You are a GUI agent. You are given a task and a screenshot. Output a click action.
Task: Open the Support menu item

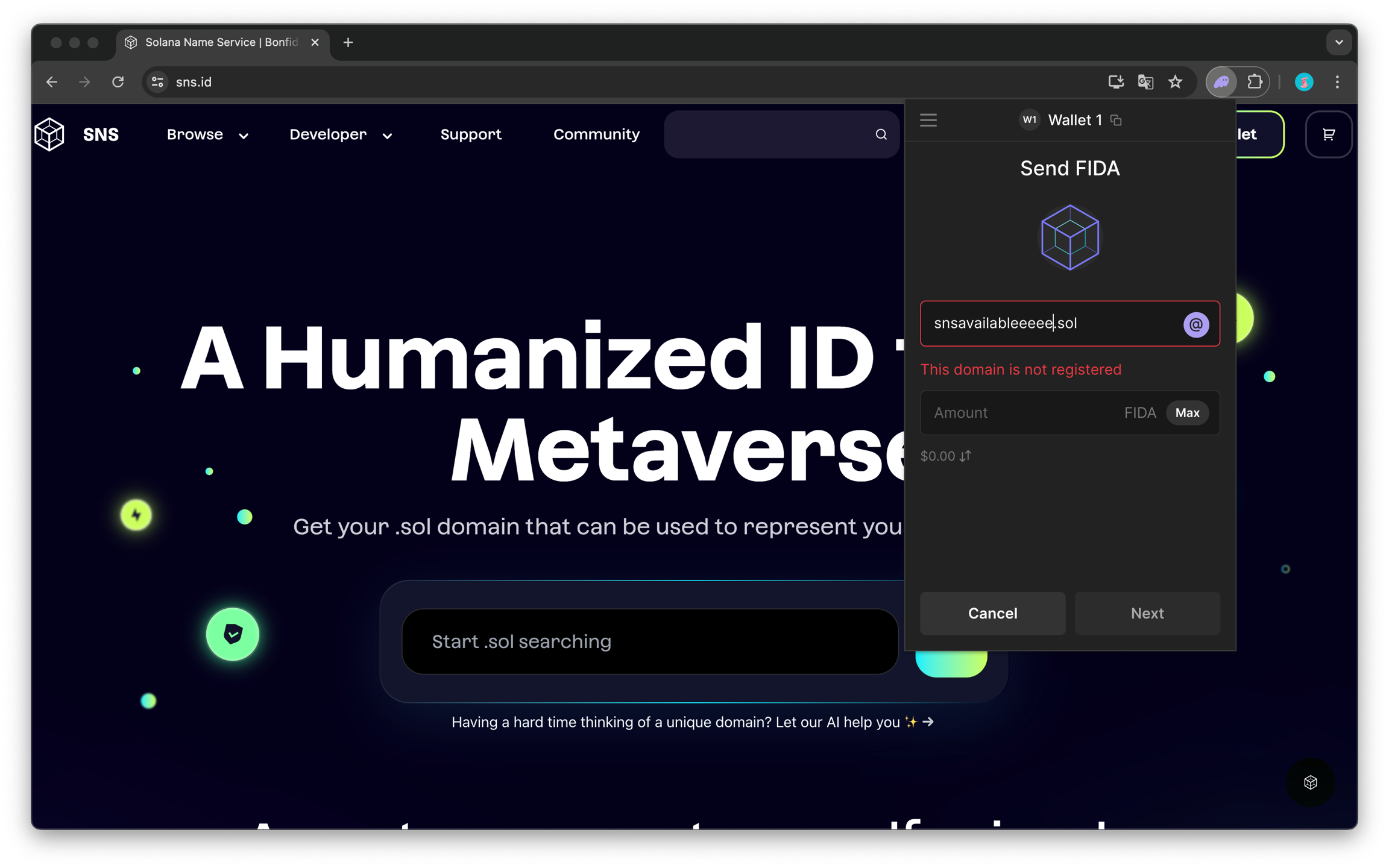pos(471,134)
